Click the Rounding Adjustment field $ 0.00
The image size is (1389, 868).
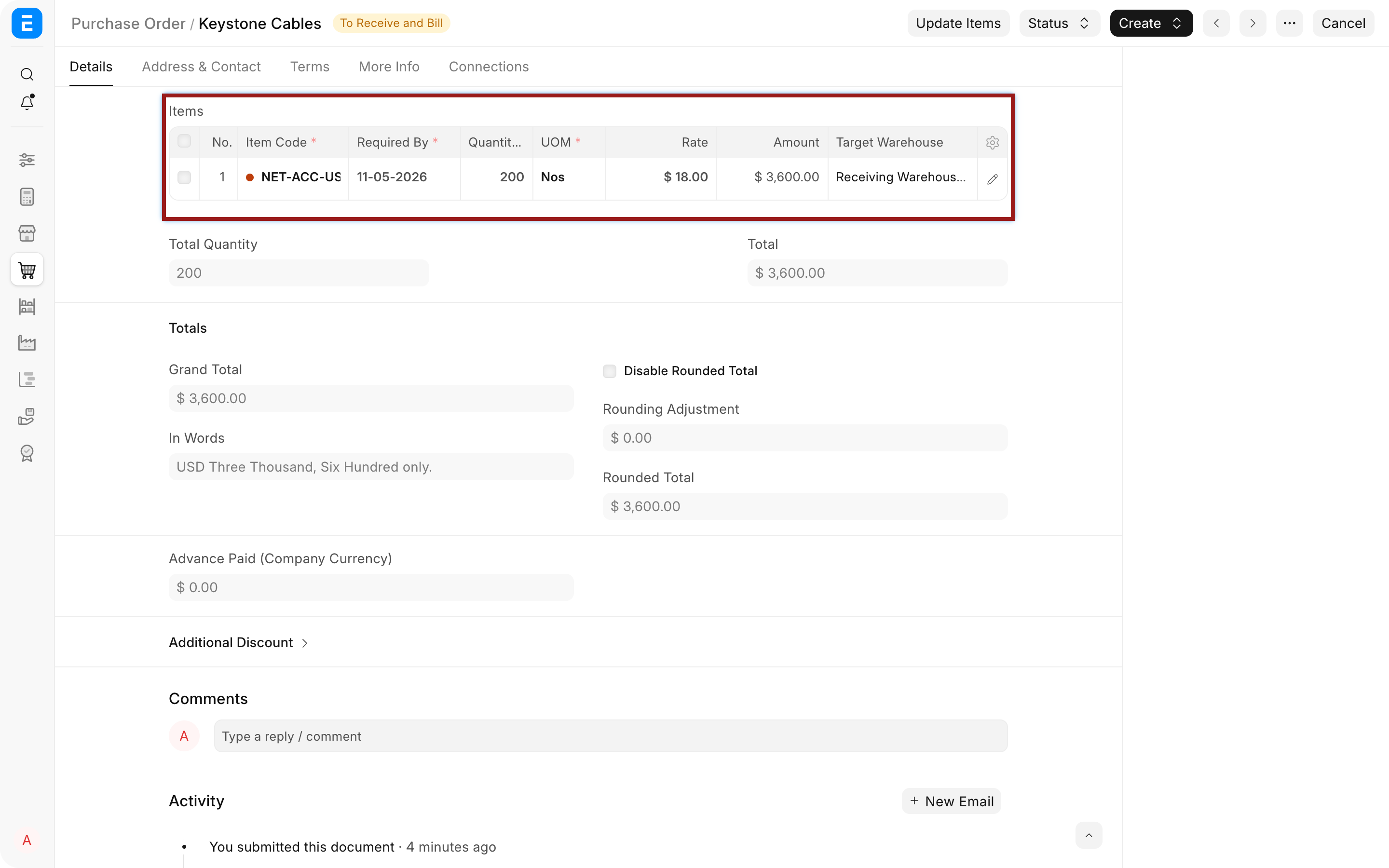(x=804, y=438)
